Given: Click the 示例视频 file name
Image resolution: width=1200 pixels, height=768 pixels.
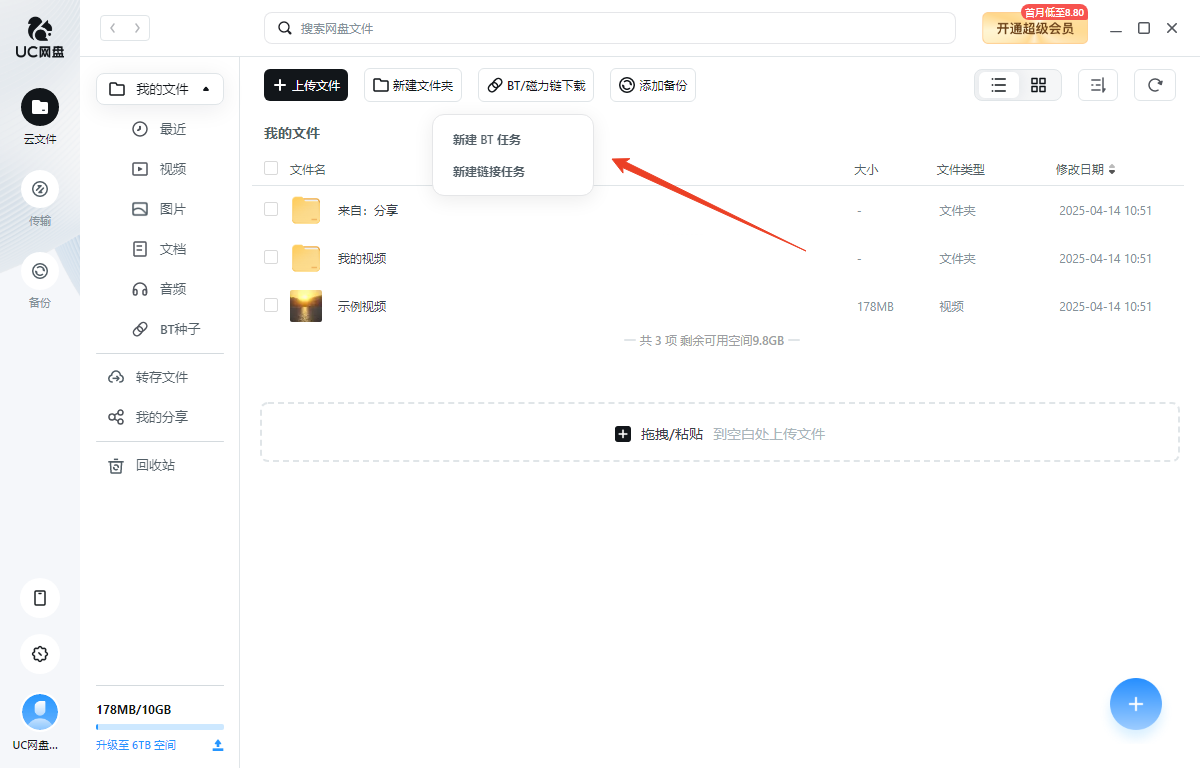Looking at the screenshot, I should [362, 306].
